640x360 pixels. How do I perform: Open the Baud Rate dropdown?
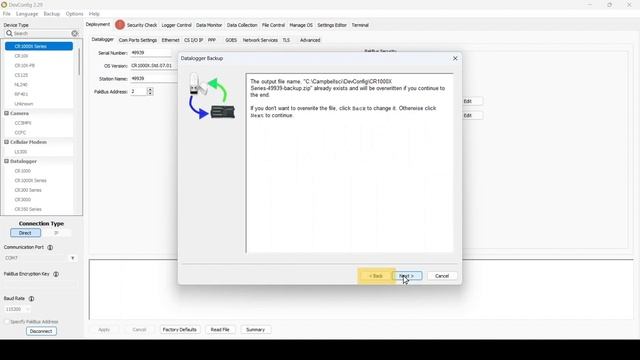tap(27, 309)
